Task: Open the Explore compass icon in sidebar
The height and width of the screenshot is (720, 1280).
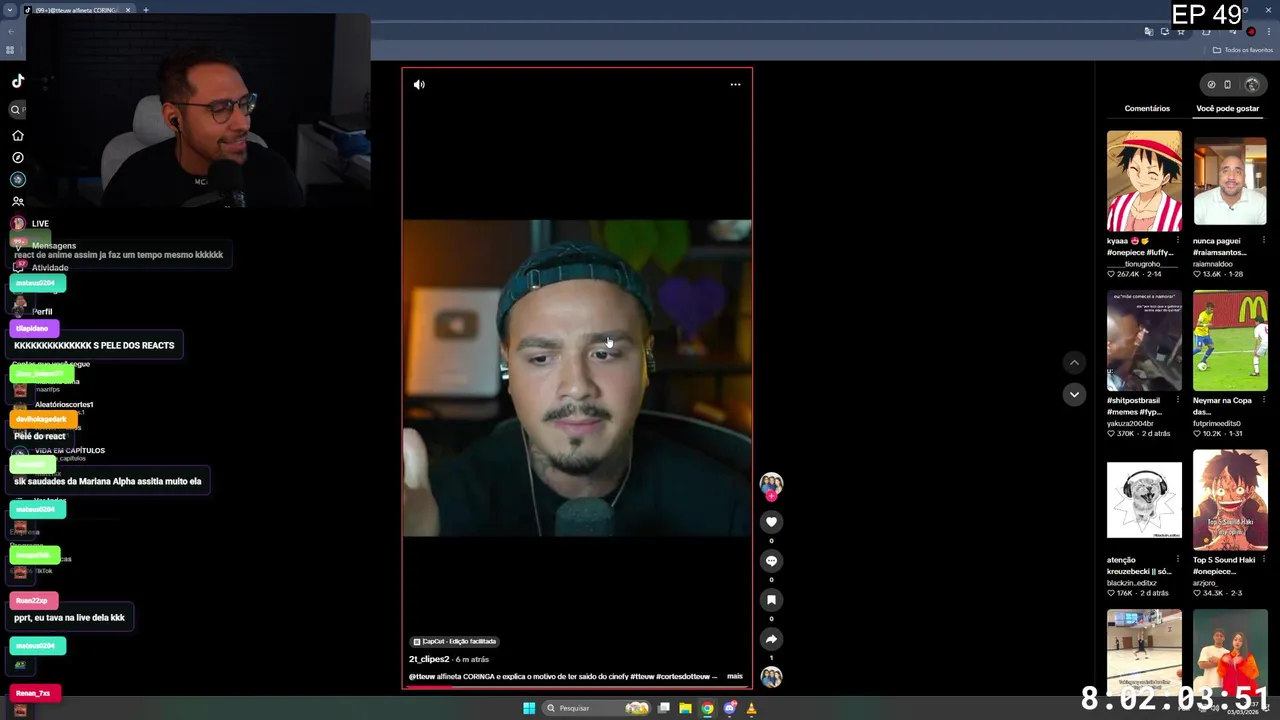Action: 18,158
